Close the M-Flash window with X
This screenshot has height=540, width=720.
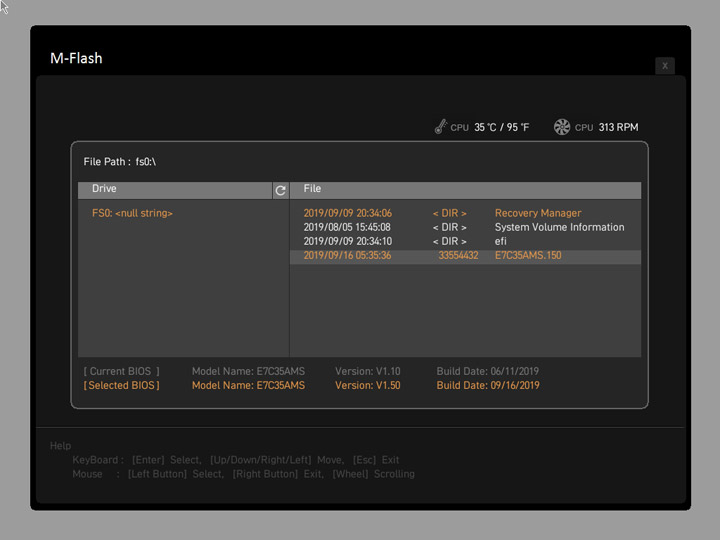pos(665,66)
